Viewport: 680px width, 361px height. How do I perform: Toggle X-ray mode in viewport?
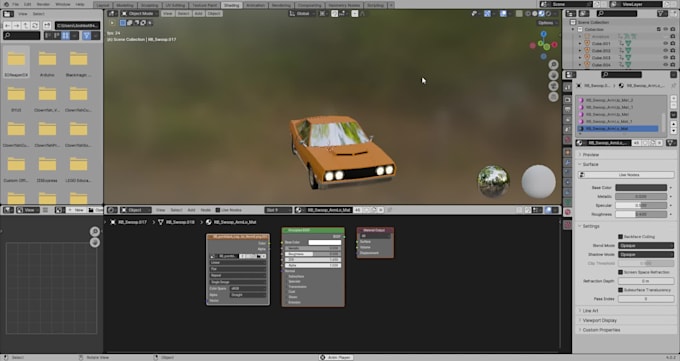point(519,13)
